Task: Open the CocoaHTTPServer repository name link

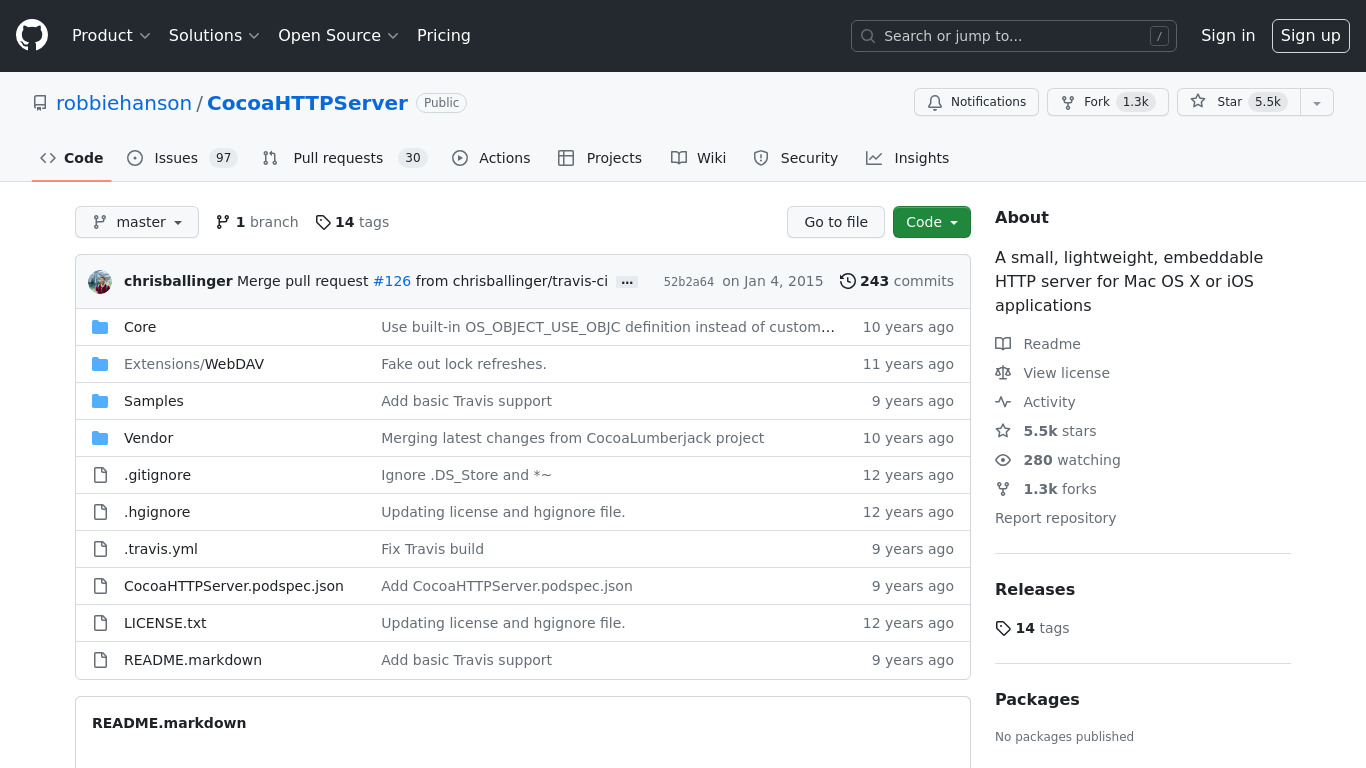Action: coord(307,103)
